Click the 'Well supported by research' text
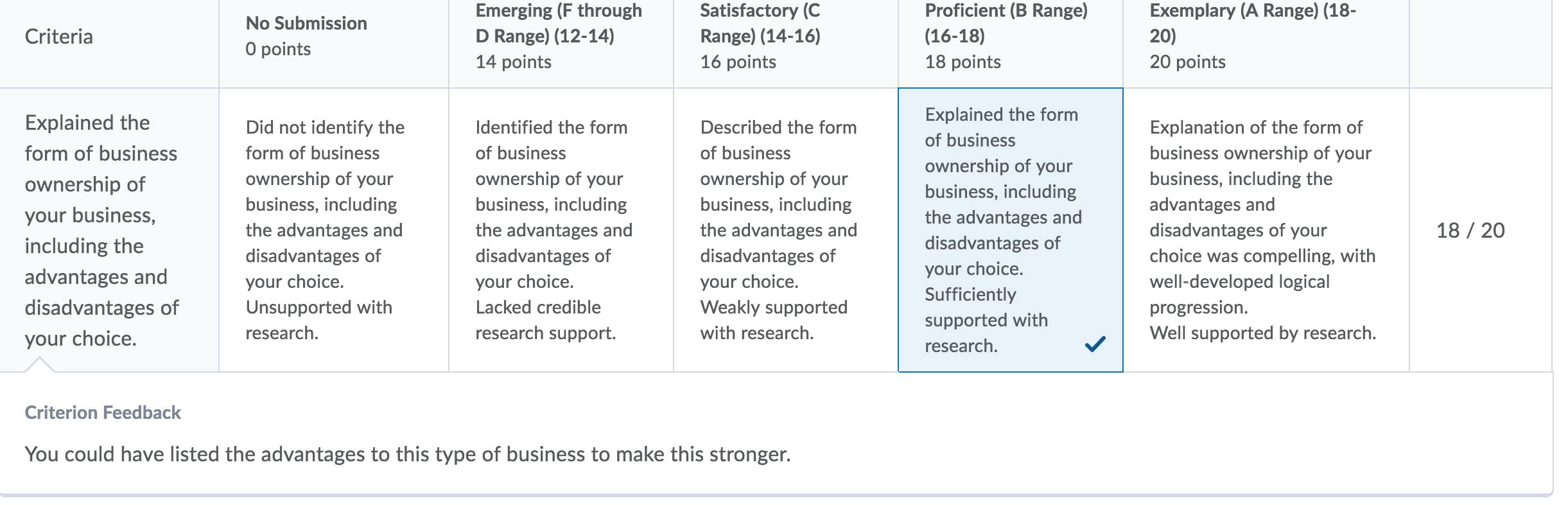This screenshot has width=1568, height=505. [1262, 333]
